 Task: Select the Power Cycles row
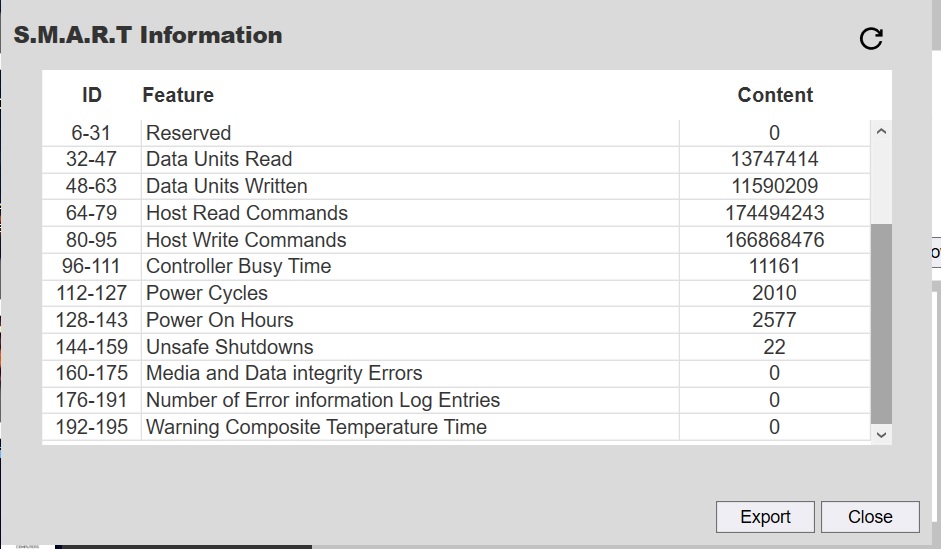click(456, 293)
